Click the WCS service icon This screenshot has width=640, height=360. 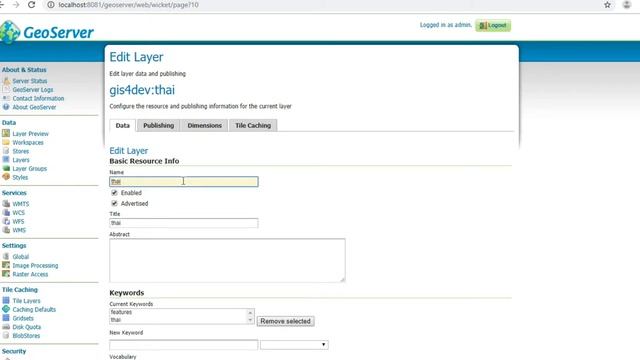coord(6,212)
